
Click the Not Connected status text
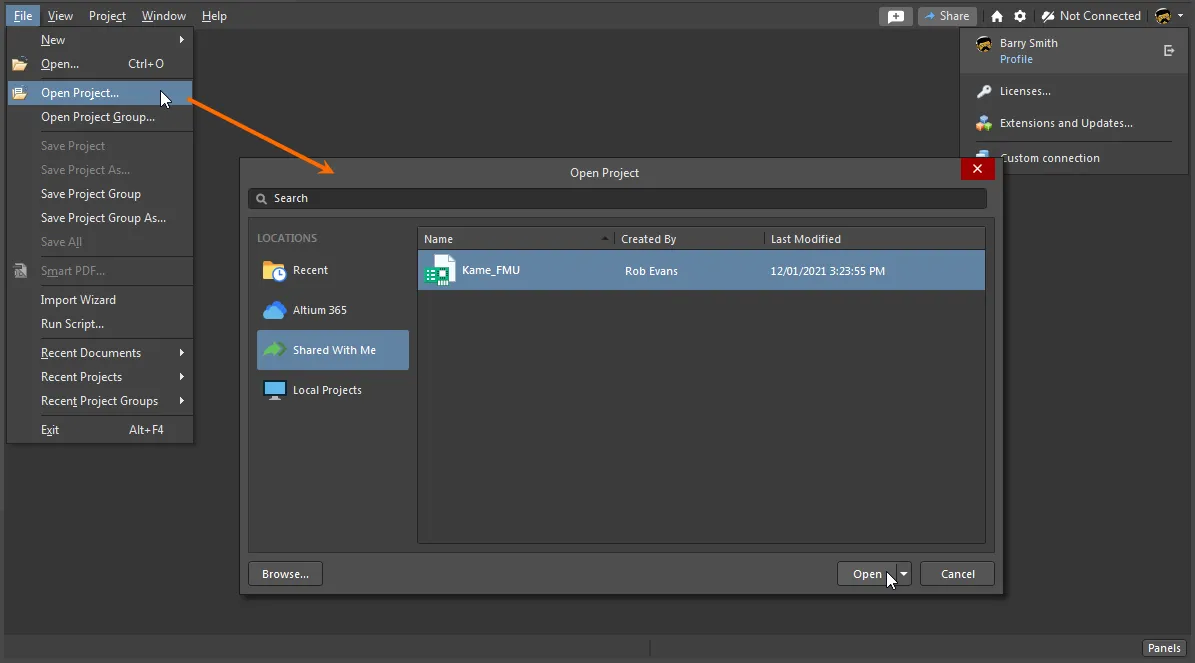click(1100, 16)
